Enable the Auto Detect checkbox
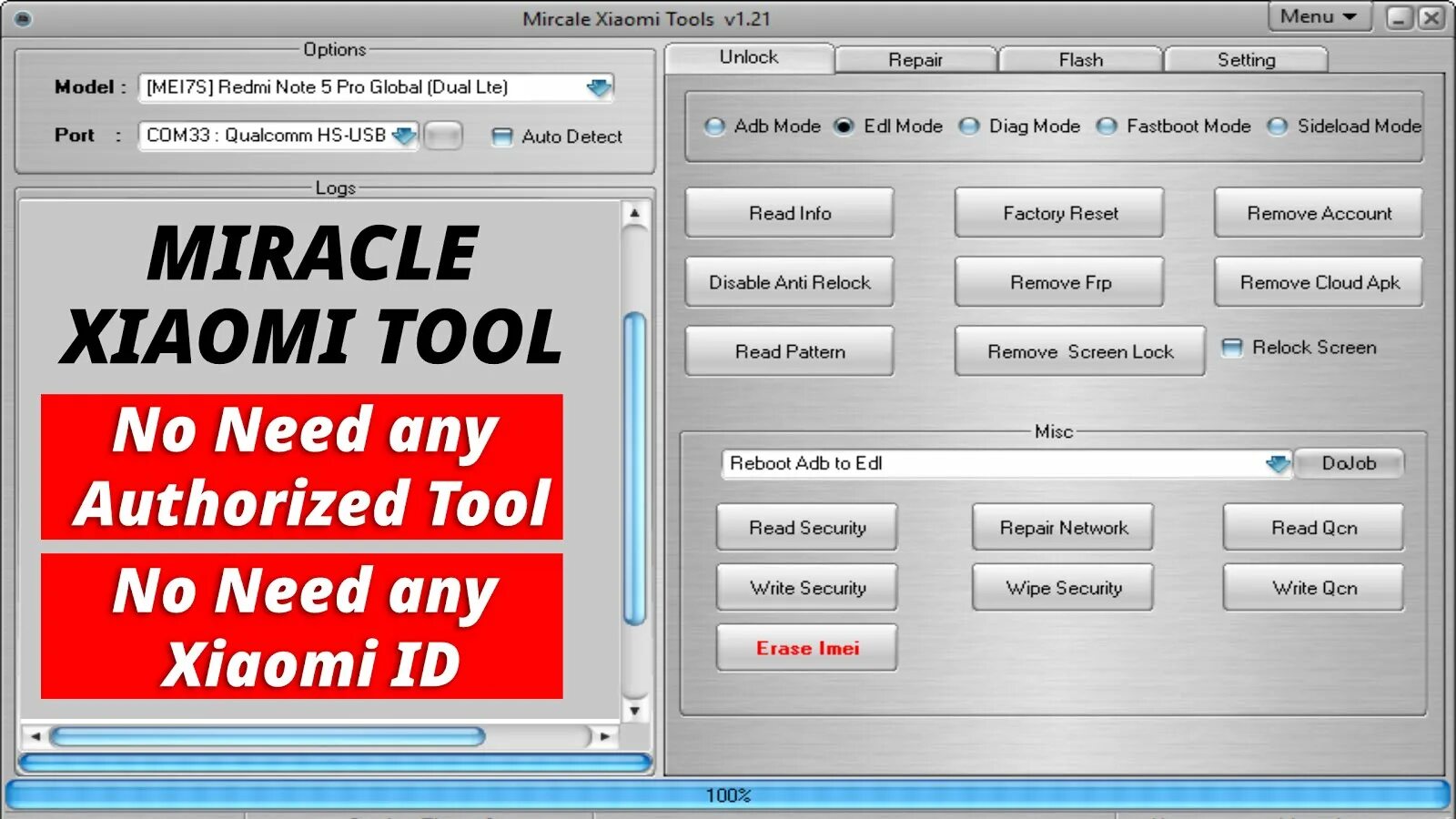Image resolution: width=1456 pixels, height=819 pixels. 502,136
